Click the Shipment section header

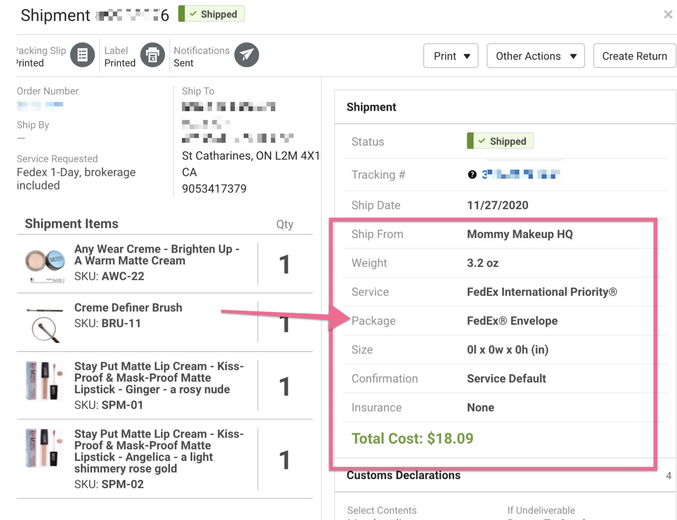[x=372, y=107]
